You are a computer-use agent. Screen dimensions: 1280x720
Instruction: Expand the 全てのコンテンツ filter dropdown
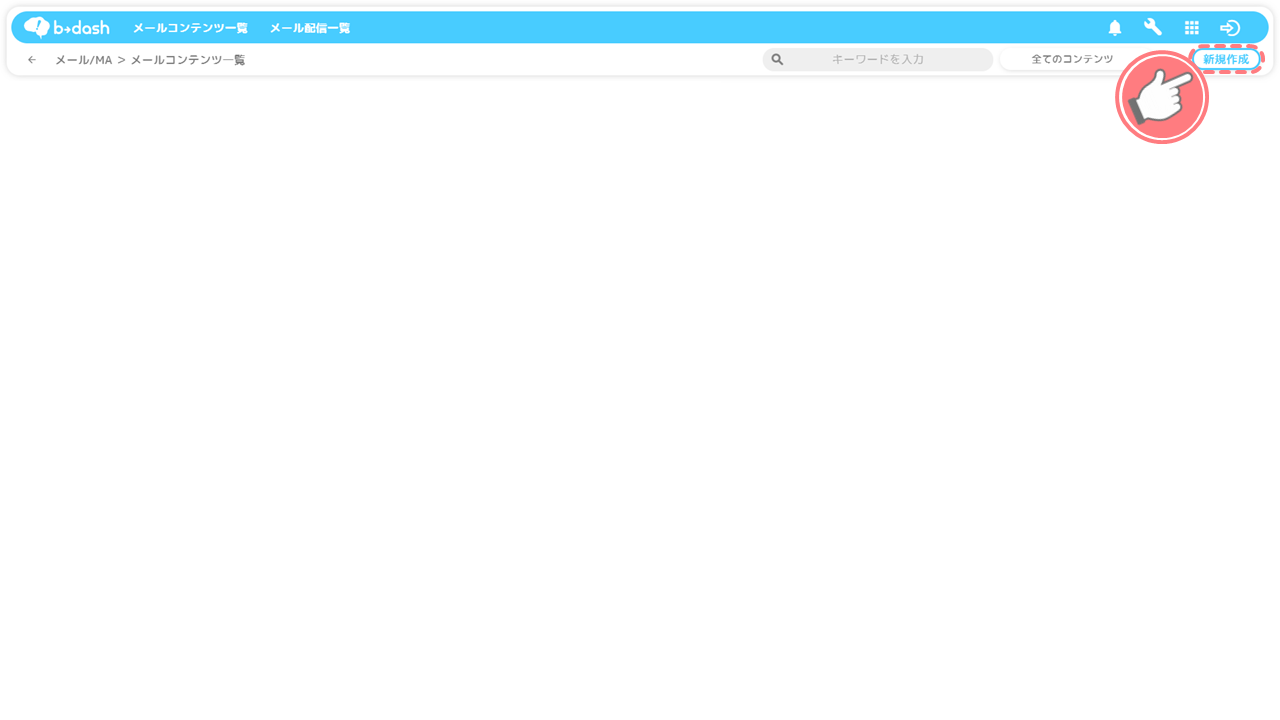tap(1072, 60)
